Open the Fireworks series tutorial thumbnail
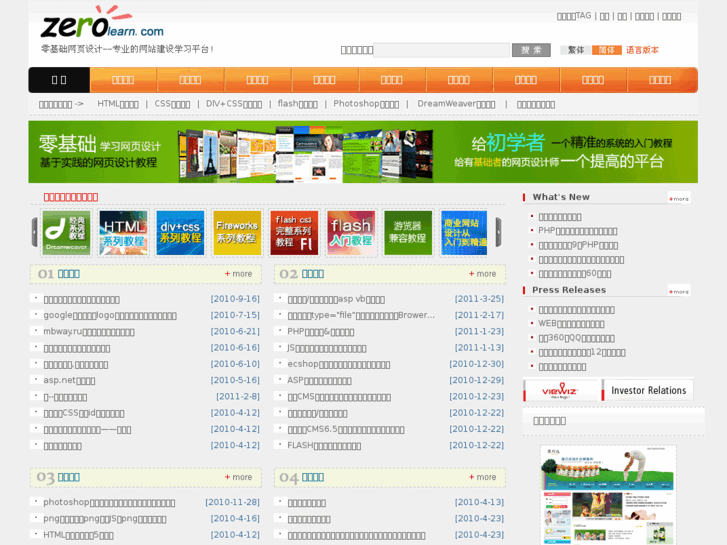 (237, 232)
